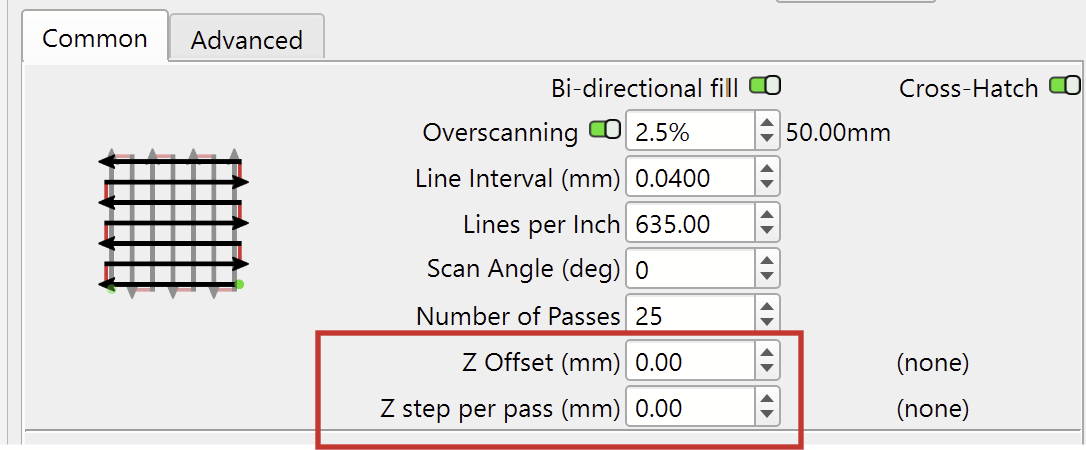This screenshot has width=1086, height=450.
Task: Decrease Z Offset with down arrow
Action: pos(766,368)
